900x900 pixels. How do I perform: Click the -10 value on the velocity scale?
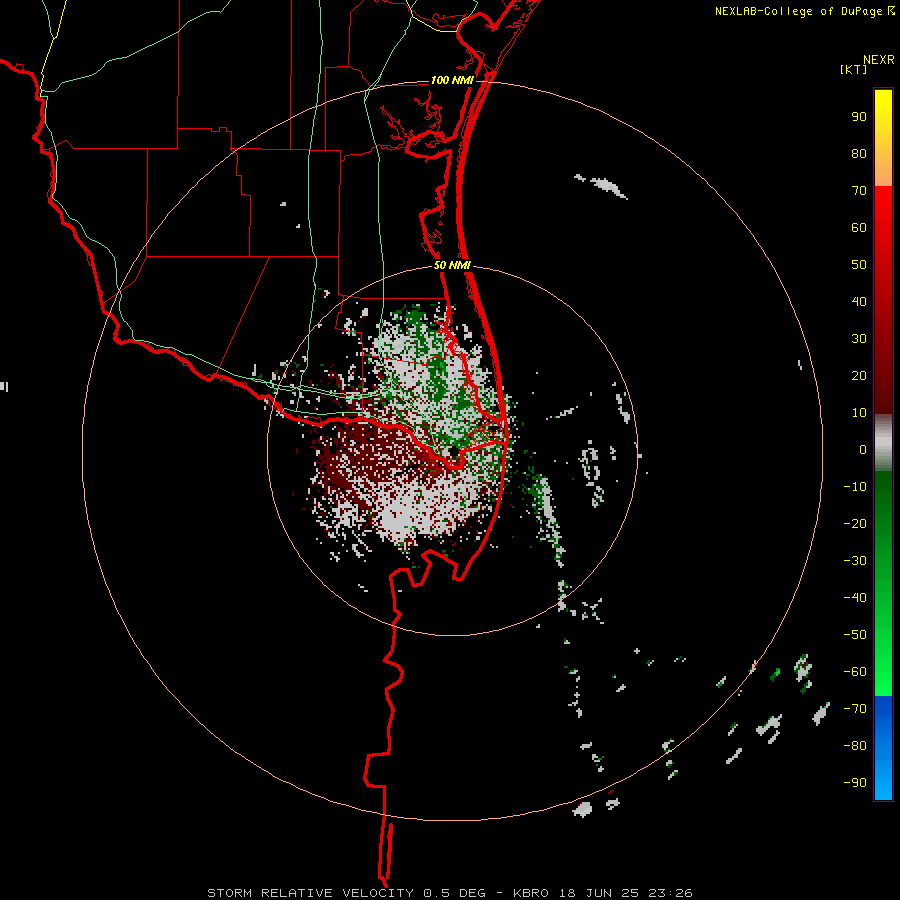(x=855, y=487)
